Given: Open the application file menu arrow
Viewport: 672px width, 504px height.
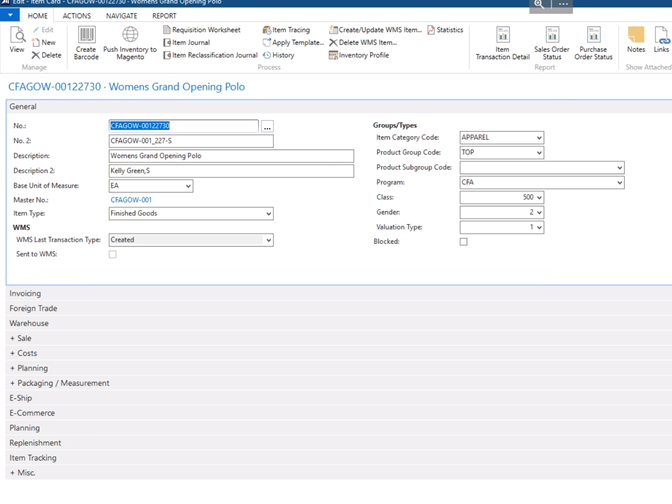Looking at the screenshot, I should point(10,15).
